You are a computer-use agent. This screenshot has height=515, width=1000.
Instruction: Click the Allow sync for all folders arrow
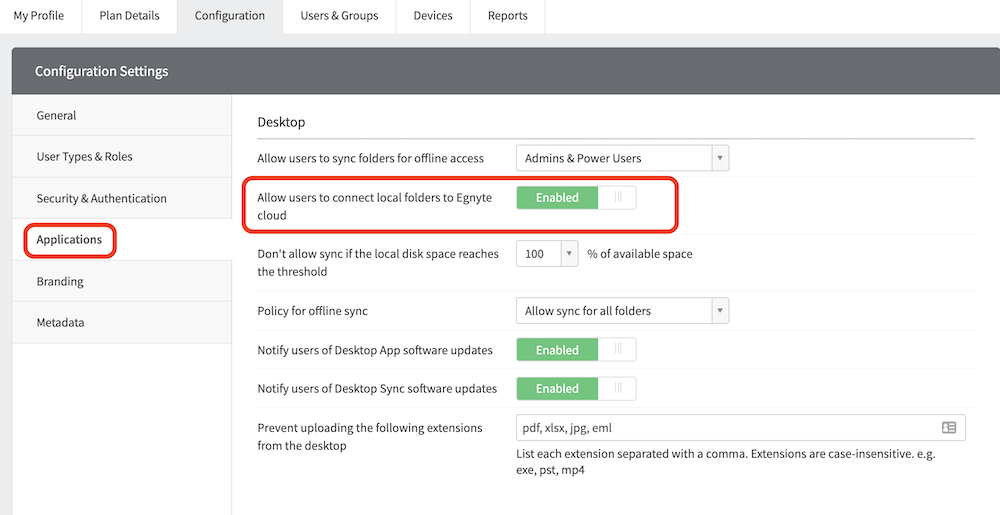coord(720,311)
